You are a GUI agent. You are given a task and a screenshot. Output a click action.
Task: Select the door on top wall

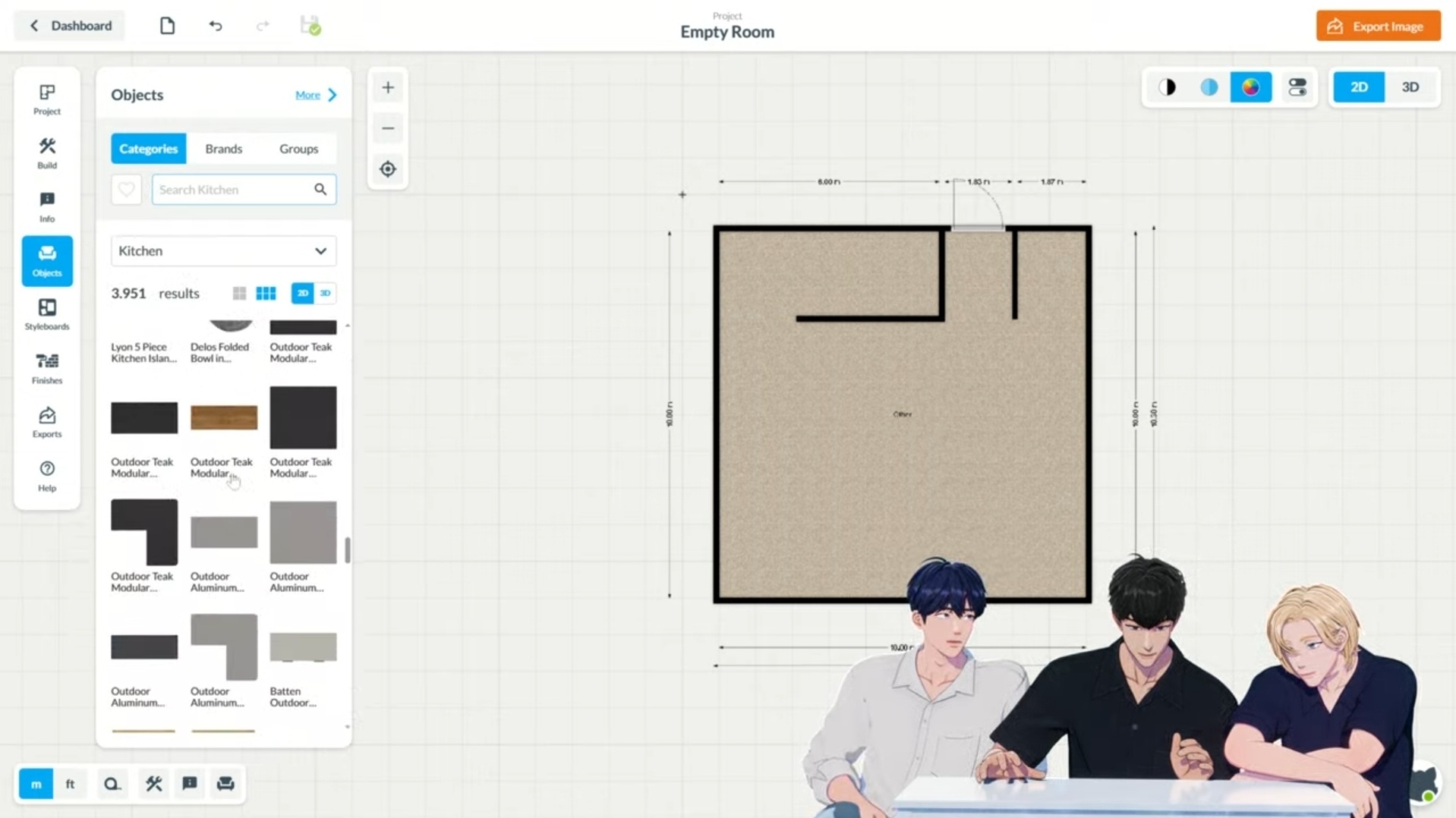tap(979, 206)
